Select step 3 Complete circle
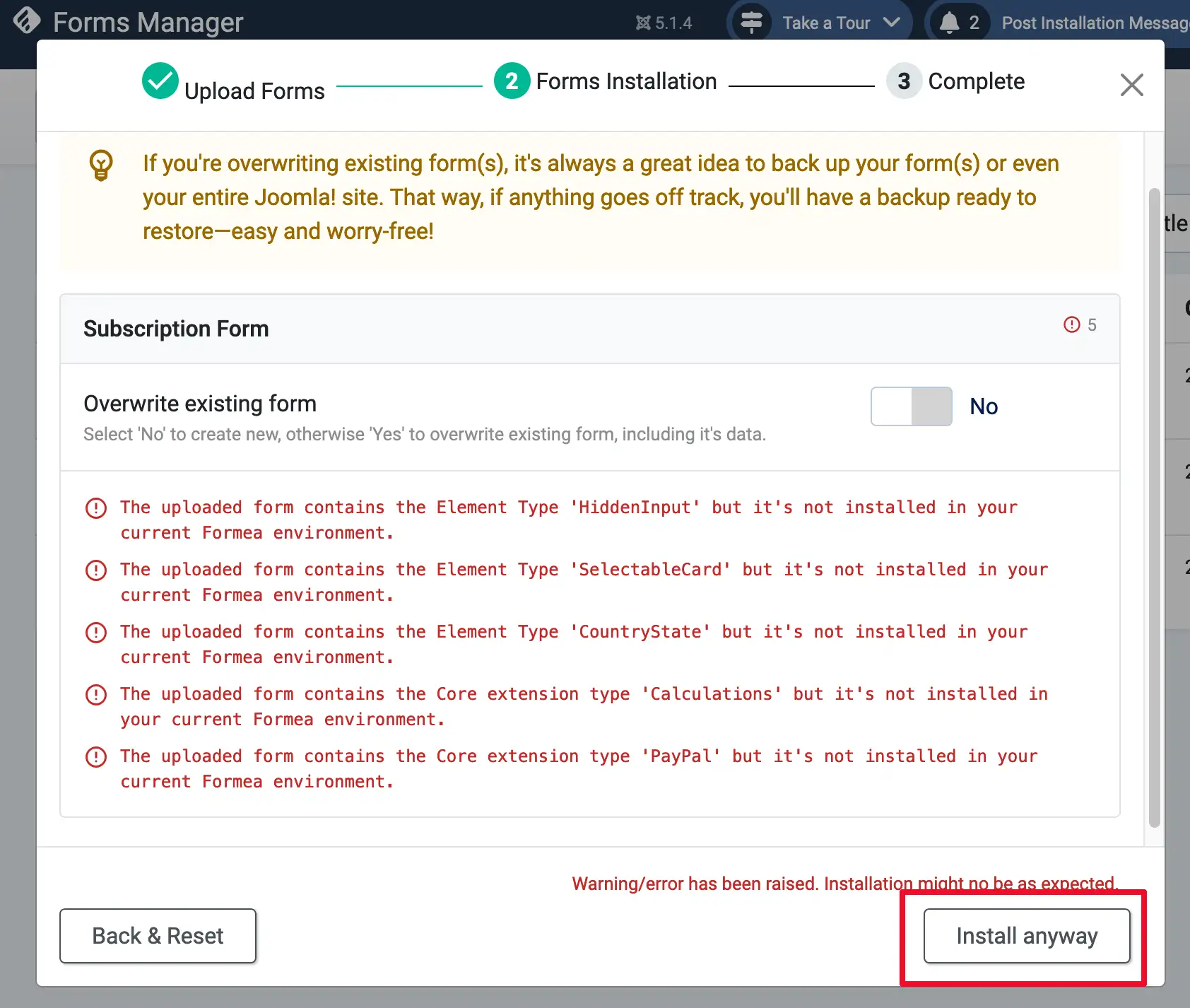The image size is (1190, 1008). (x=904, y=81)
